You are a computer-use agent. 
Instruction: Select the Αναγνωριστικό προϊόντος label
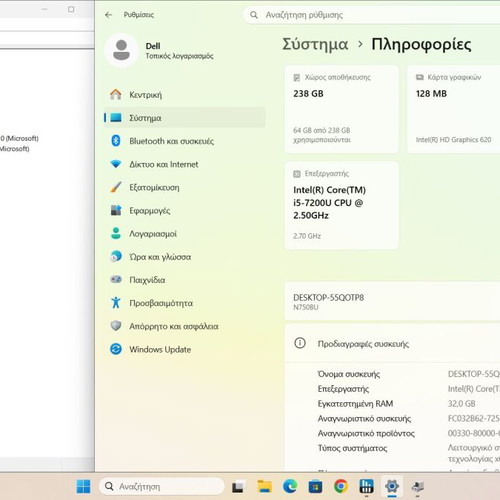[366, 433]
